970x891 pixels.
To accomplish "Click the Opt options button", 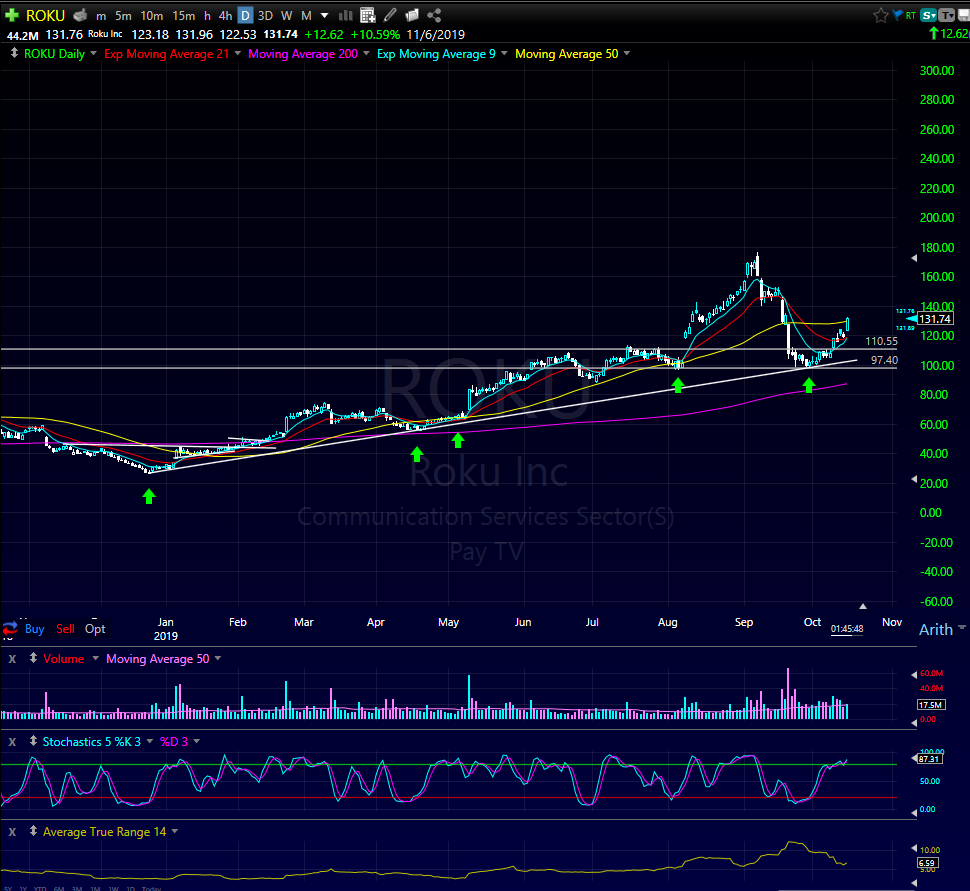I will tap(95, 629).
